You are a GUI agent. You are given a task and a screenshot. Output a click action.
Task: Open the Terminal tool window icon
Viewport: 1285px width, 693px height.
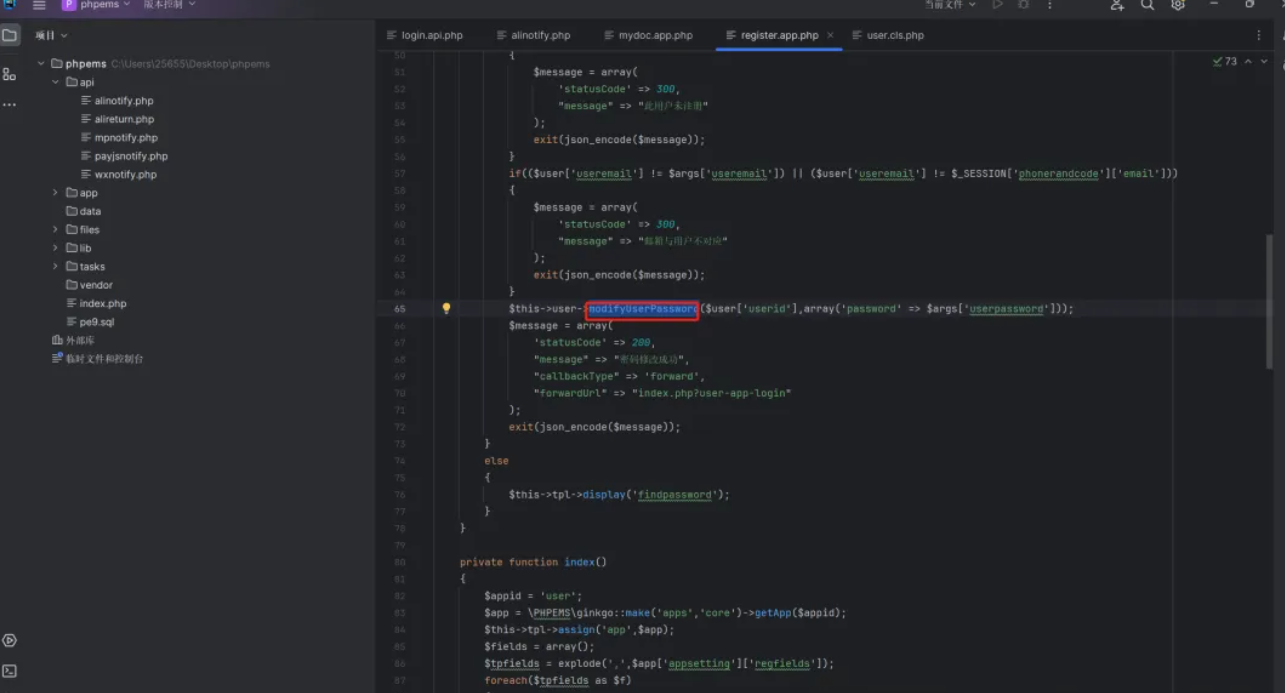pos(10,671)
